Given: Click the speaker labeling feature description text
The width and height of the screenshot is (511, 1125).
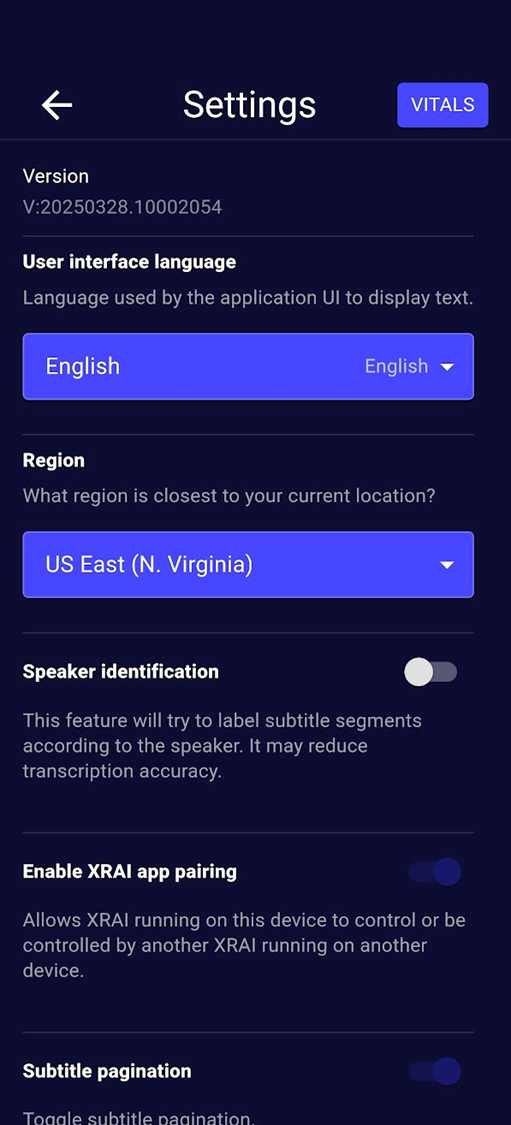Looking at the screenshot, I should [222, 746].
